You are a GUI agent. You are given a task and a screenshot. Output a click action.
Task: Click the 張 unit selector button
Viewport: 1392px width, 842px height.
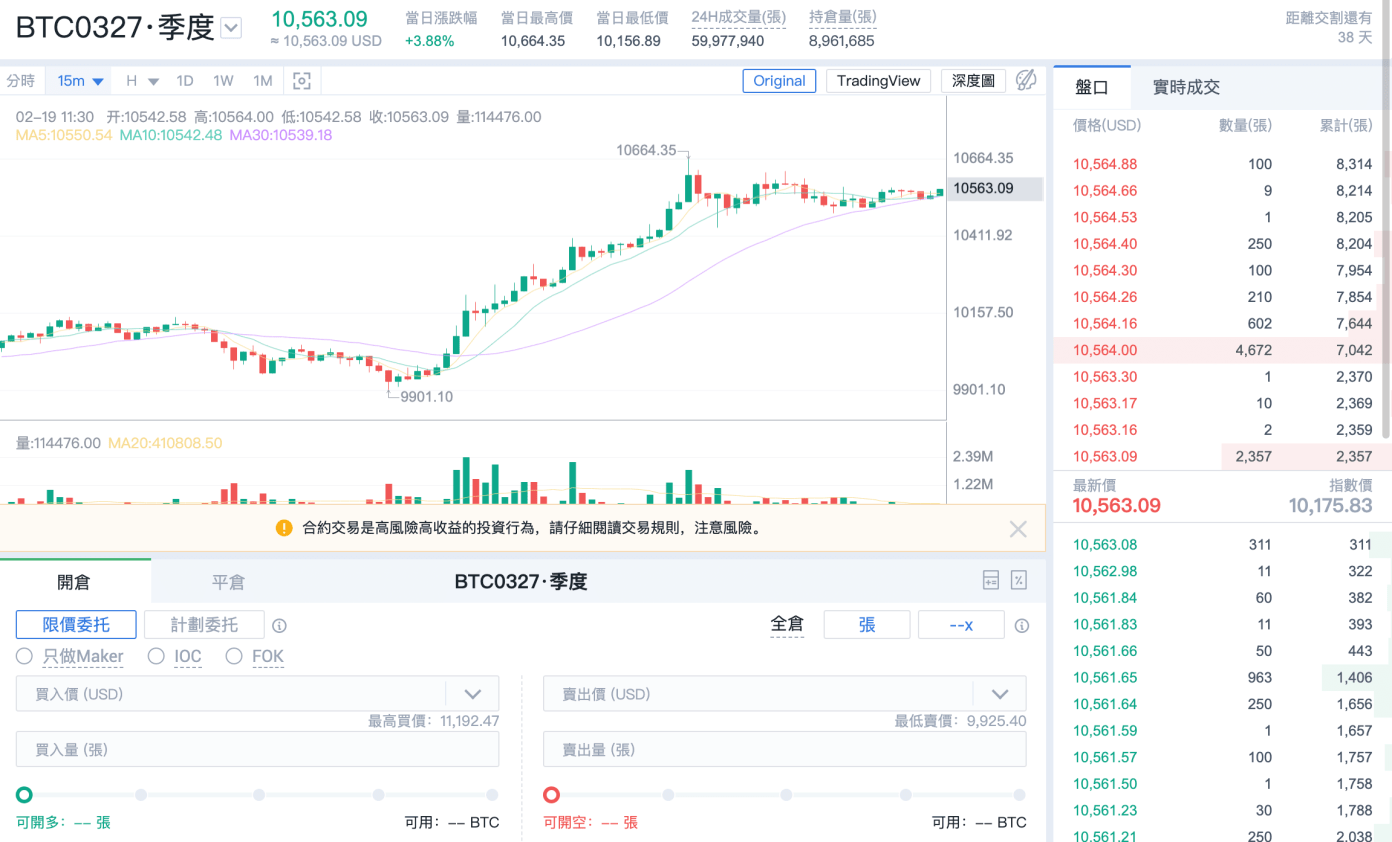tap(867, 625)
